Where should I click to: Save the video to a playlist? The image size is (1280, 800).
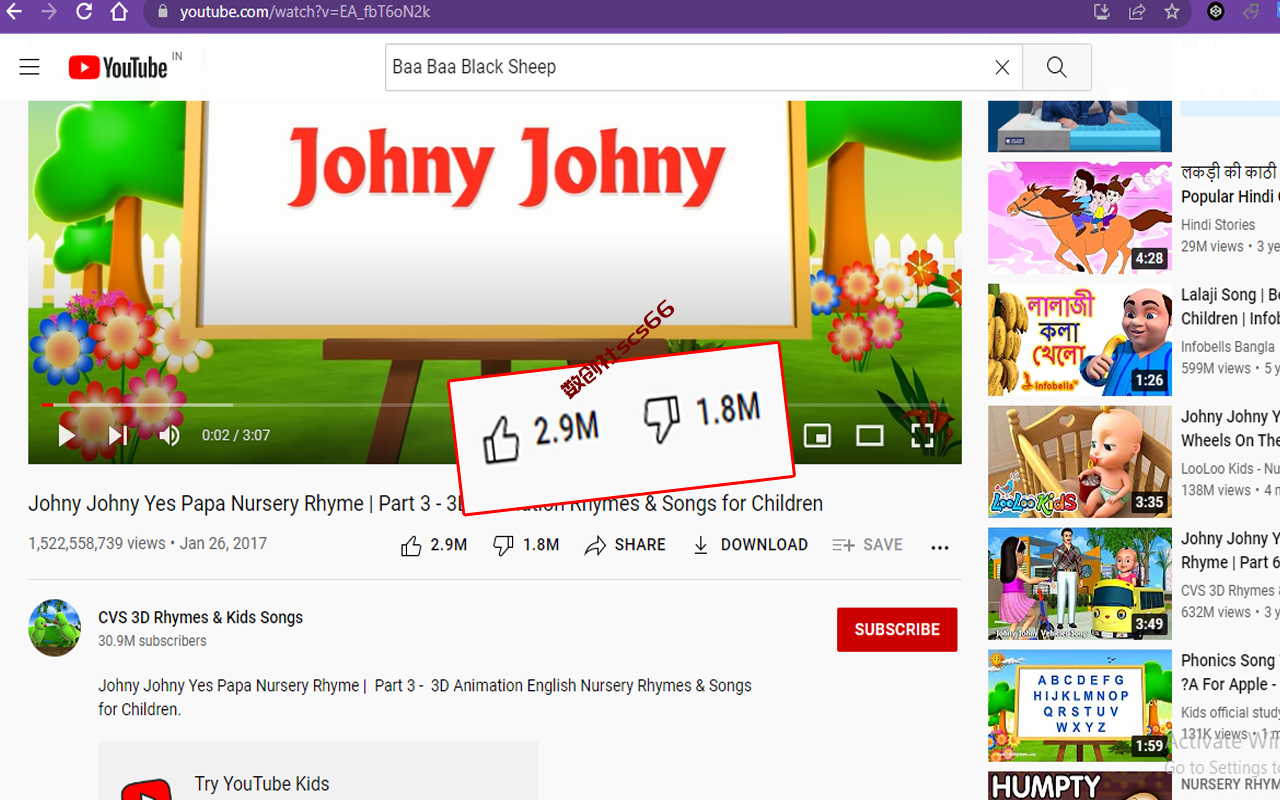[x=867, y=545]
